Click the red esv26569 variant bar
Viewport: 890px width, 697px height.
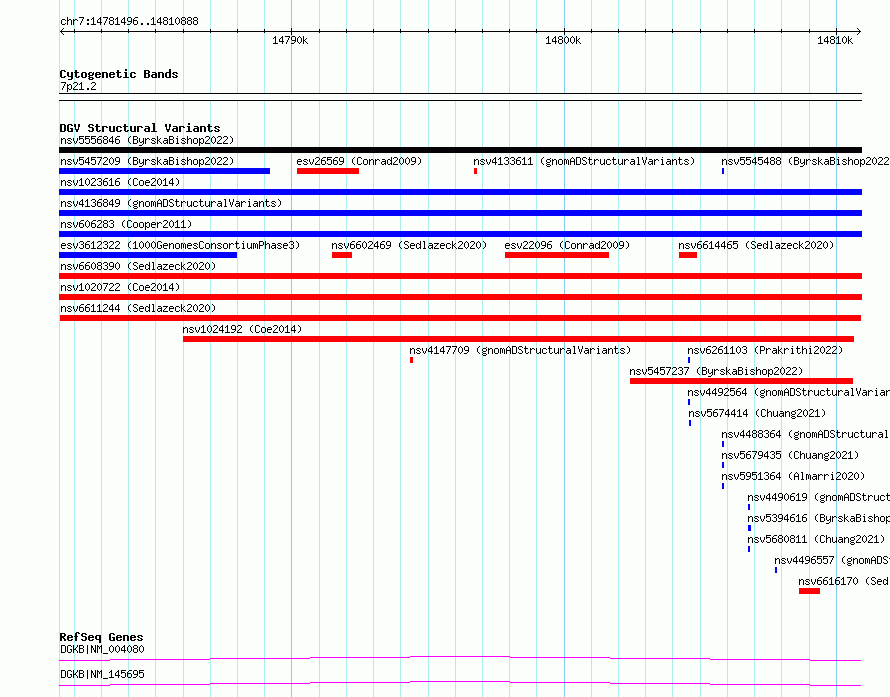point(328,171)
